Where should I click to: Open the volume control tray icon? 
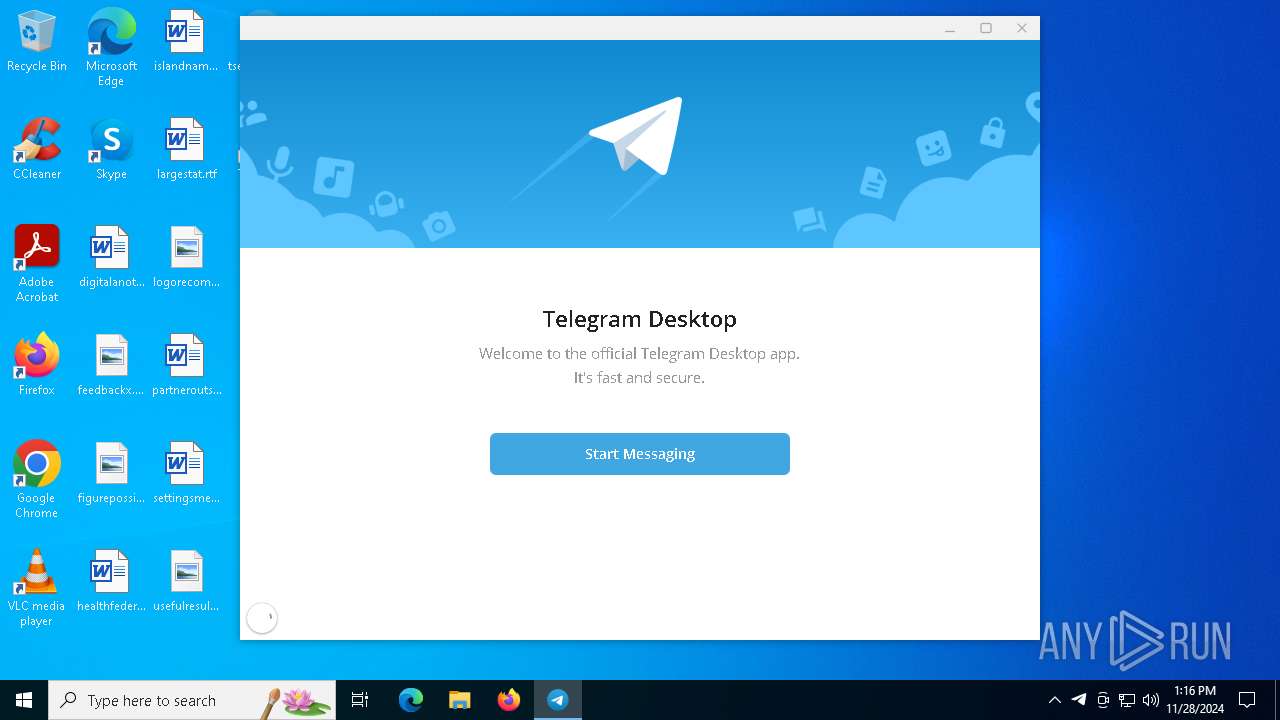(1151, 700)
